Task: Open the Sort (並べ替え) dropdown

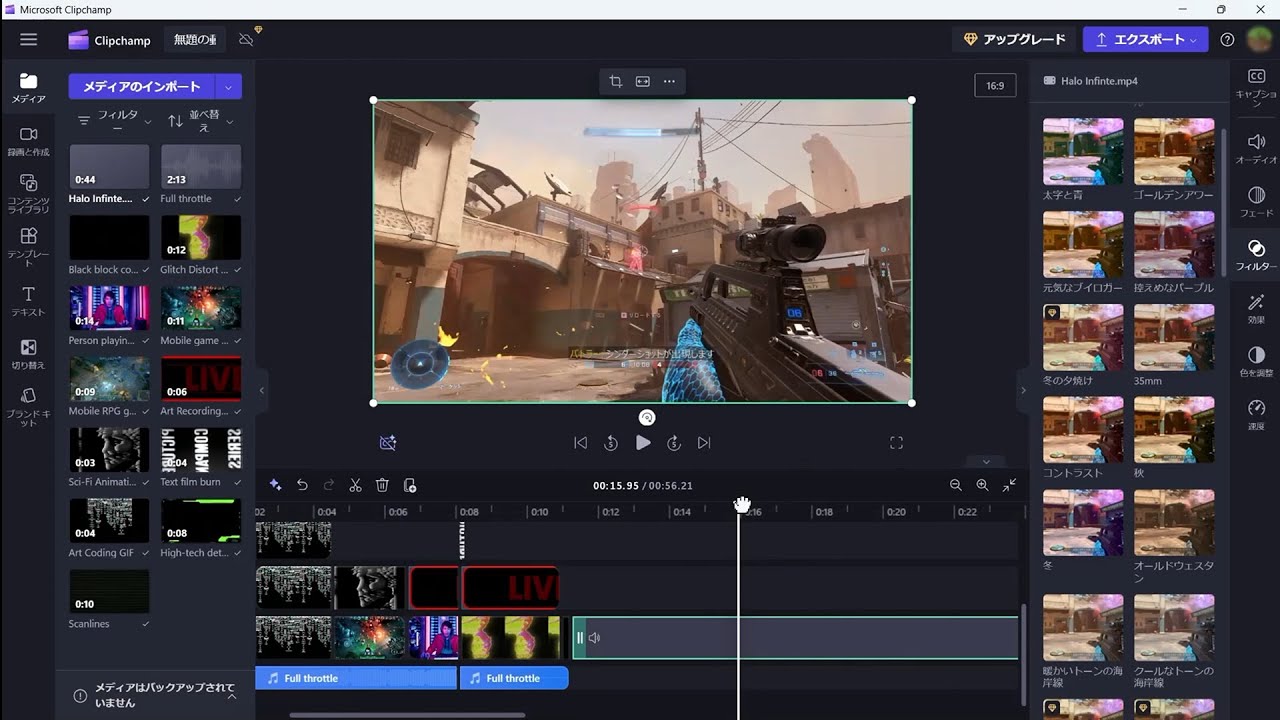Action: (x=200, y=121)
